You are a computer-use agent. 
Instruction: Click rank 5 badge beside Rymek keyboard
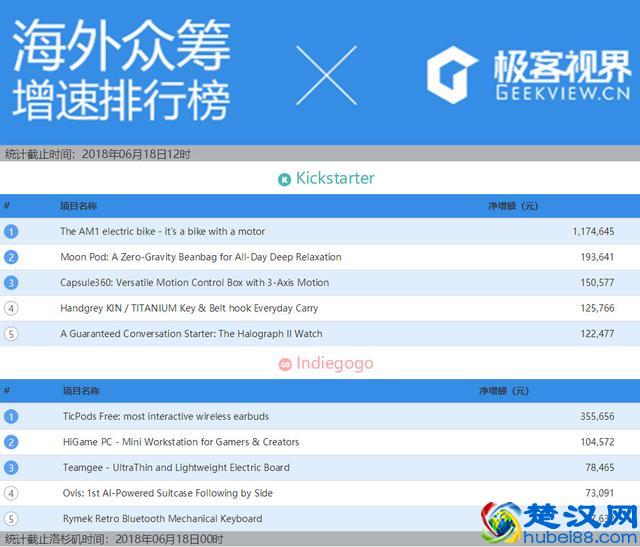click(x=11, y=519)
